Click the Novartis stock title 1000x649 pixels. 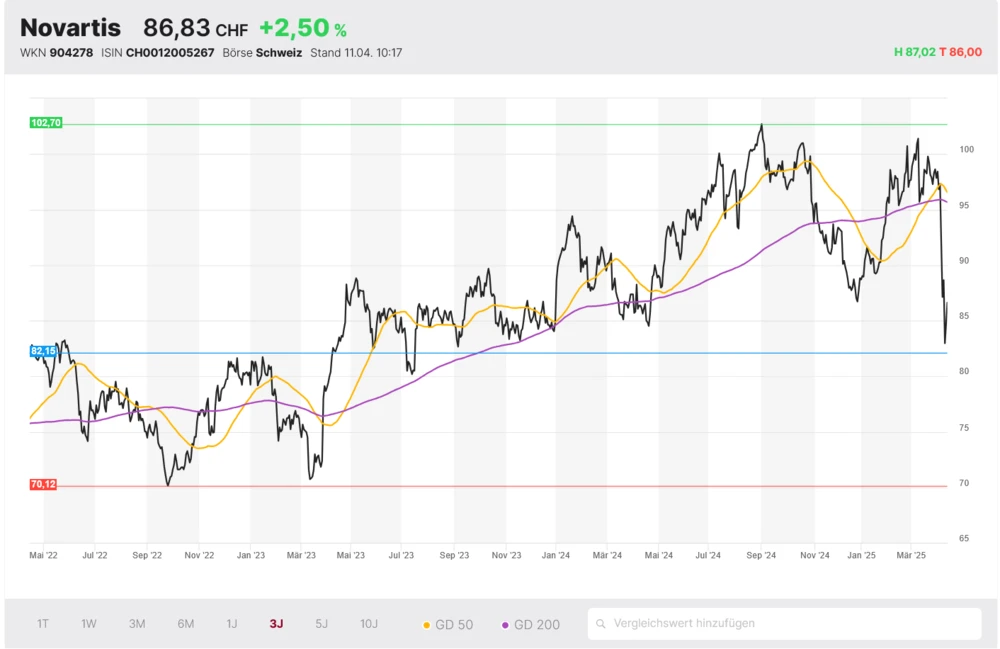pyautogui.click(x=70, y=28)
